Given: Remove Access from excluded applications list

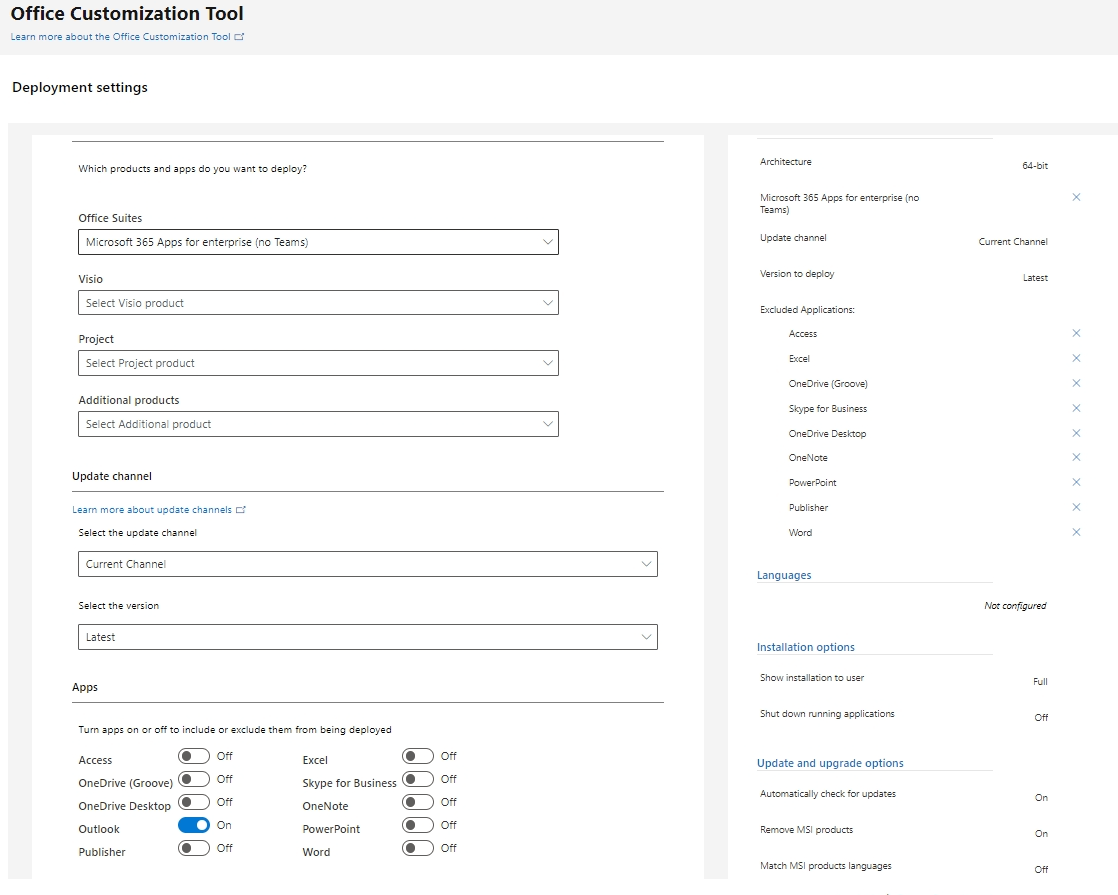Looking at the screenshot, I should [x=1076, y=333].
